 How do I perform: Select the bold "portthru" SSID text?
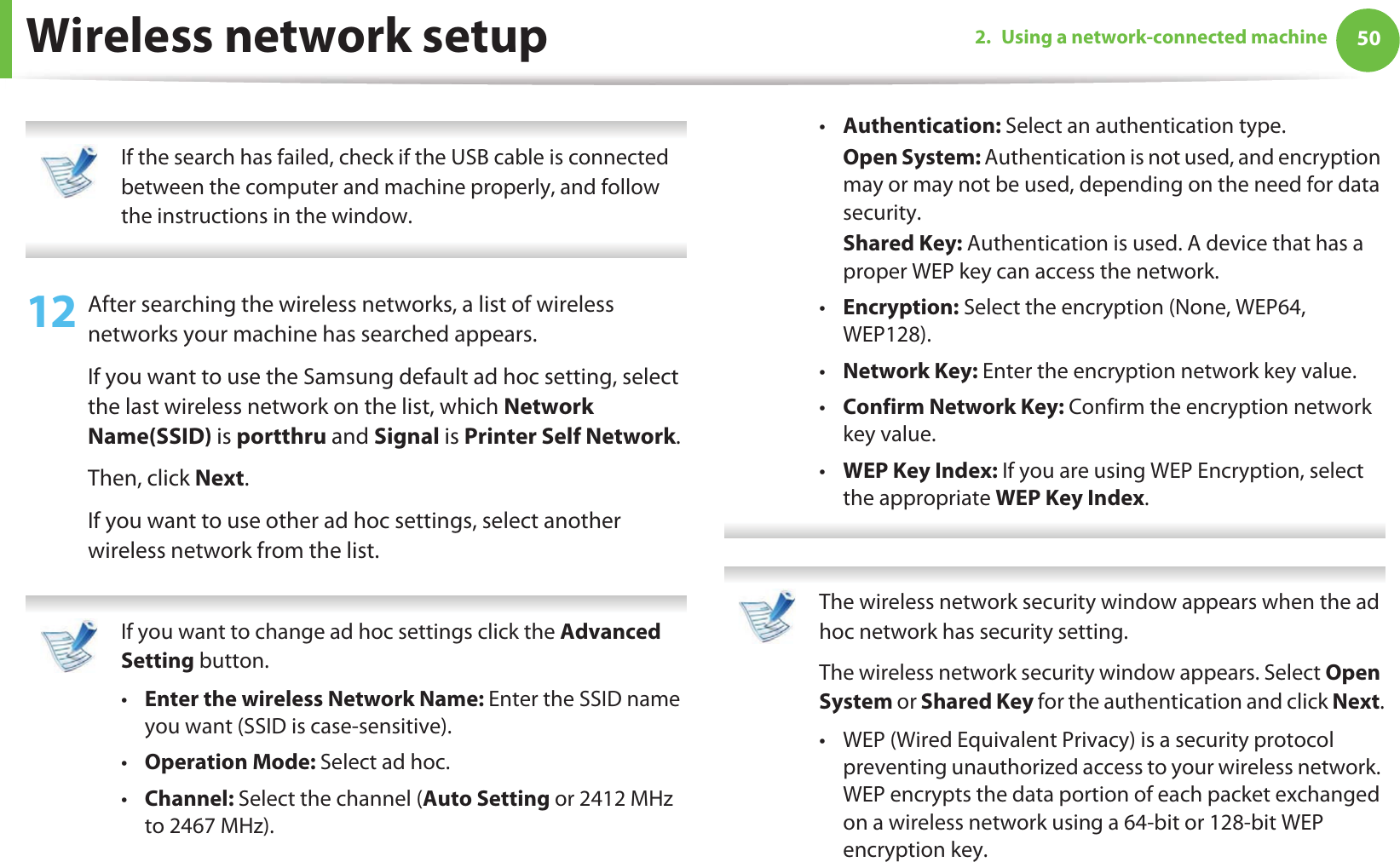click(280, 437)
